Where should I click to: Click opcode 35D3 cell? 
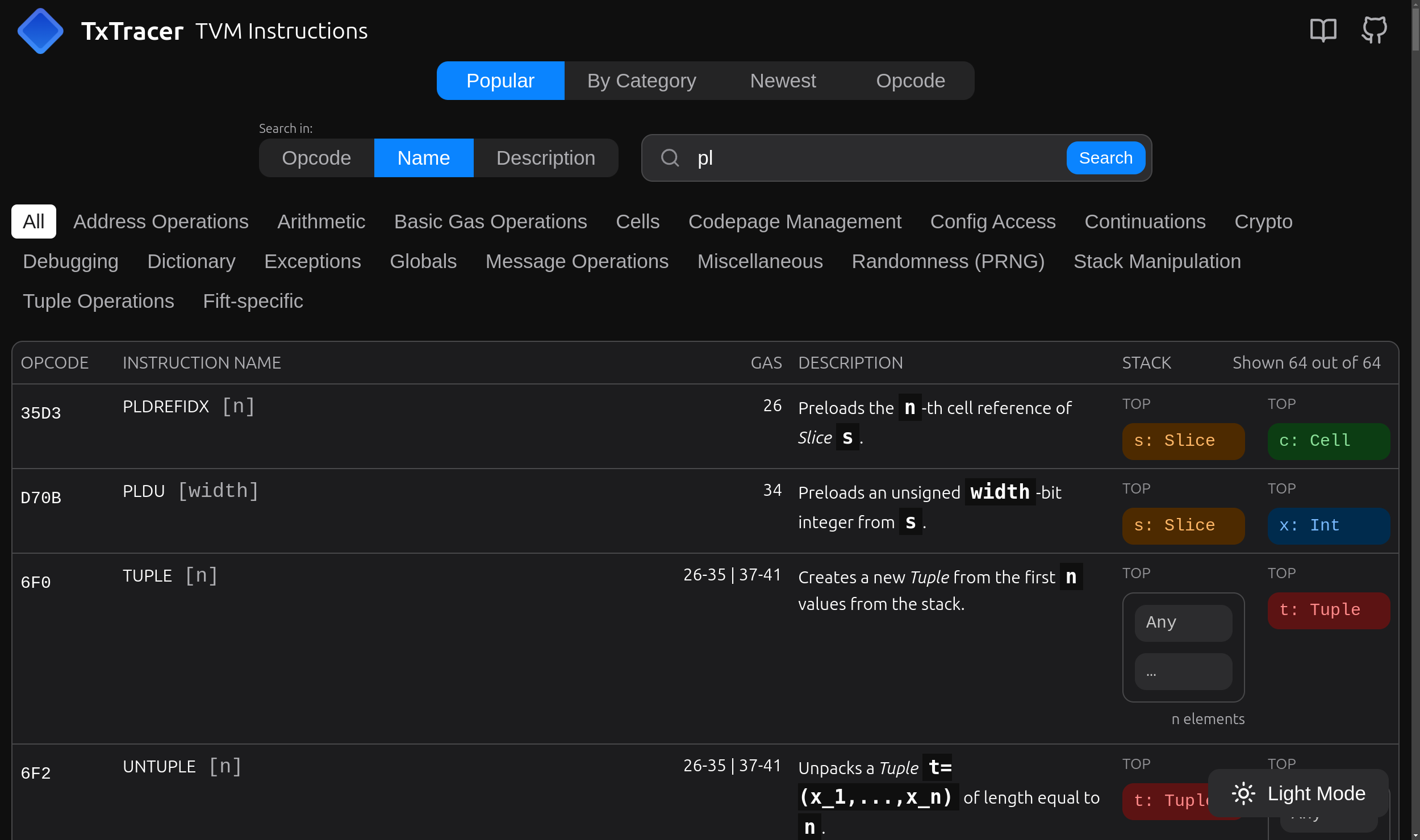(41, 413)
